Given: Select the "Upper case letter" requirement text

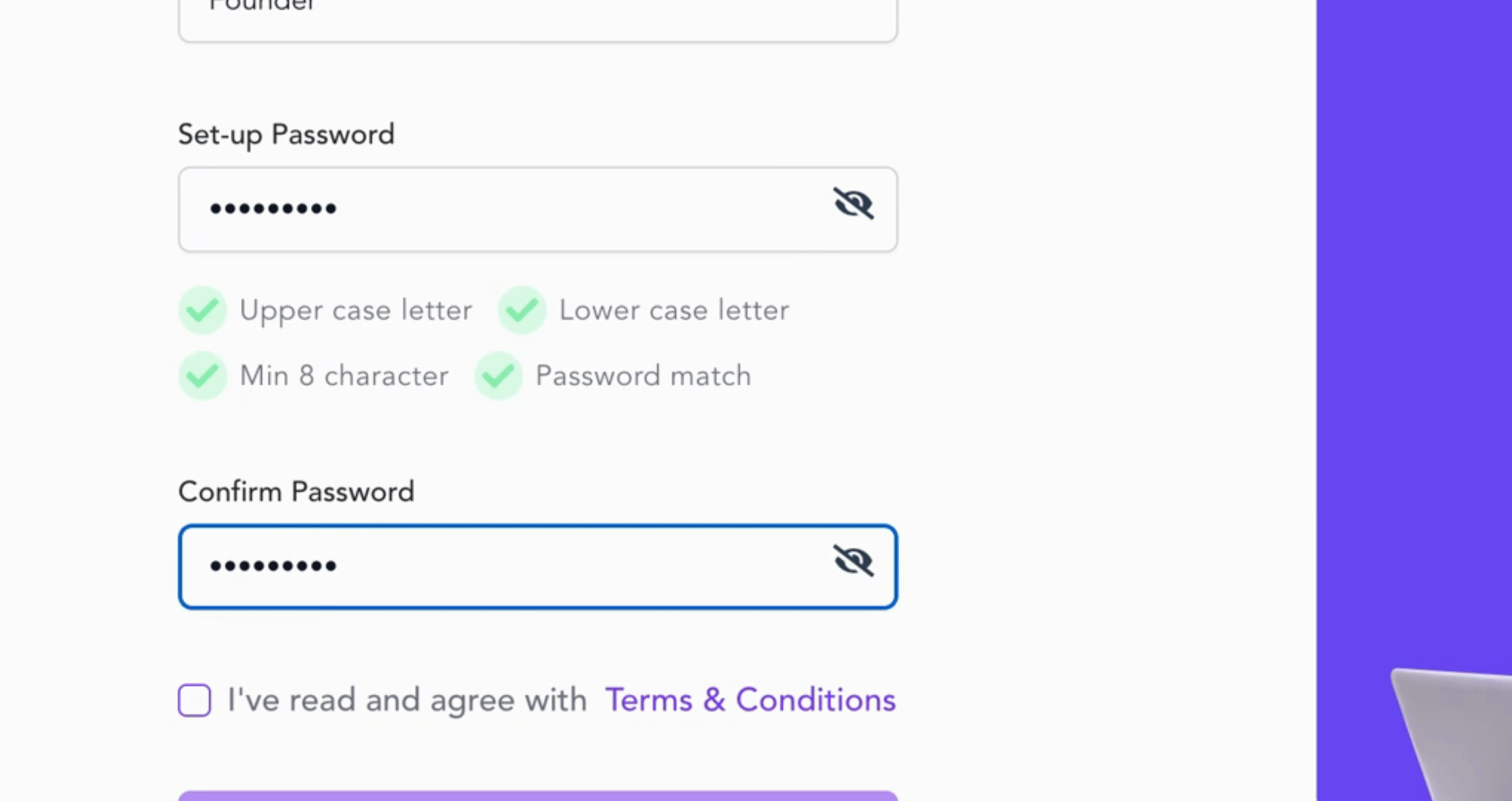Looking at the screenshot, I should [x=355, y=310].
